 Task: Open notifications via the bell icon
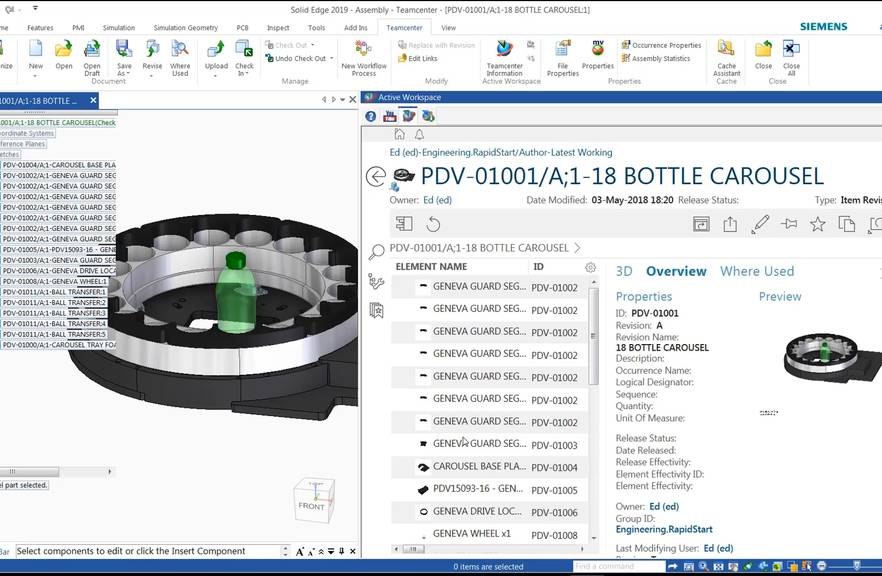pos(419,133)
